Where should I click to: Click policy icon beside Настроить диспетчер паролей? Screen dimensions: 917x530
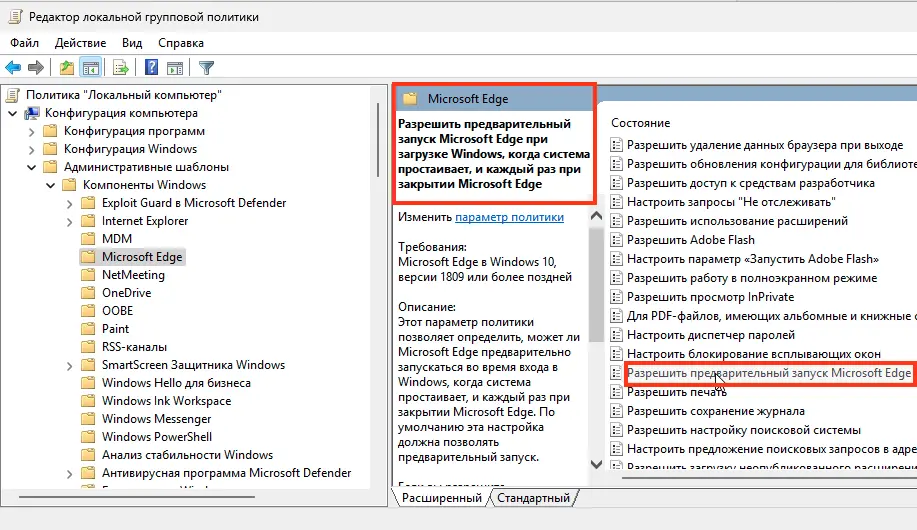pos(616,335)
